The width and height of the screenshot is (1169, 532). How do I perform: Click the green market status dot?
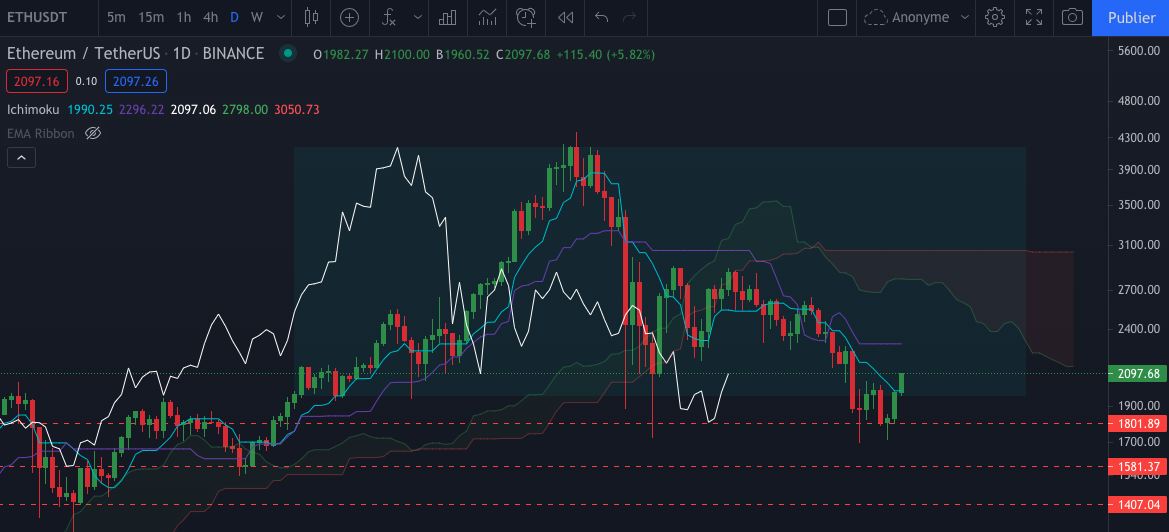pos(287,54)
